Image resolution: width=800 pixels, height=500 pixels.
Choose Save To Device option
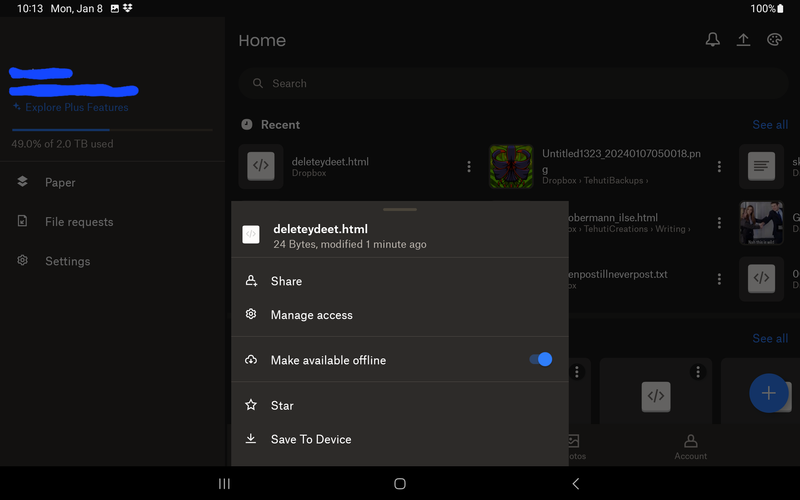pyautogui.click(x=310, y=439)
